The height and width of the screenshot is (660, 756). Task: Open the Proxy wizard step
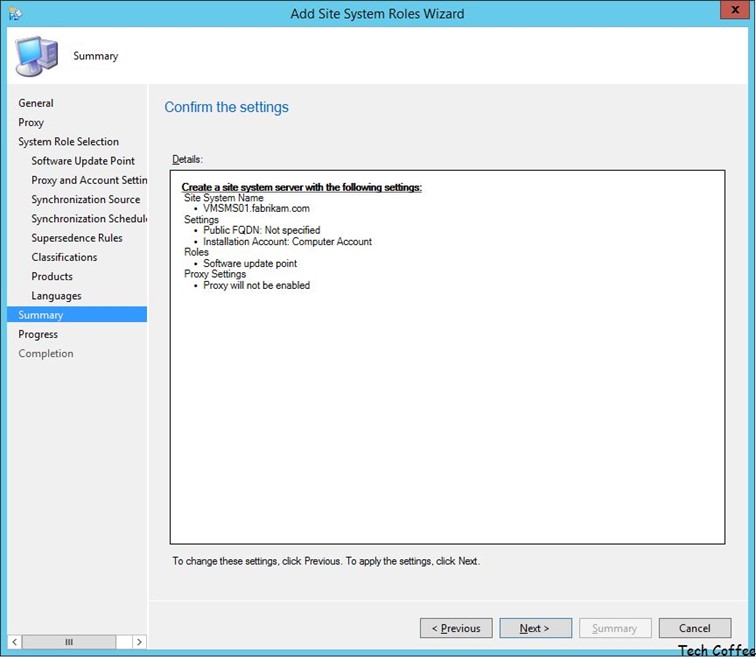31,122
